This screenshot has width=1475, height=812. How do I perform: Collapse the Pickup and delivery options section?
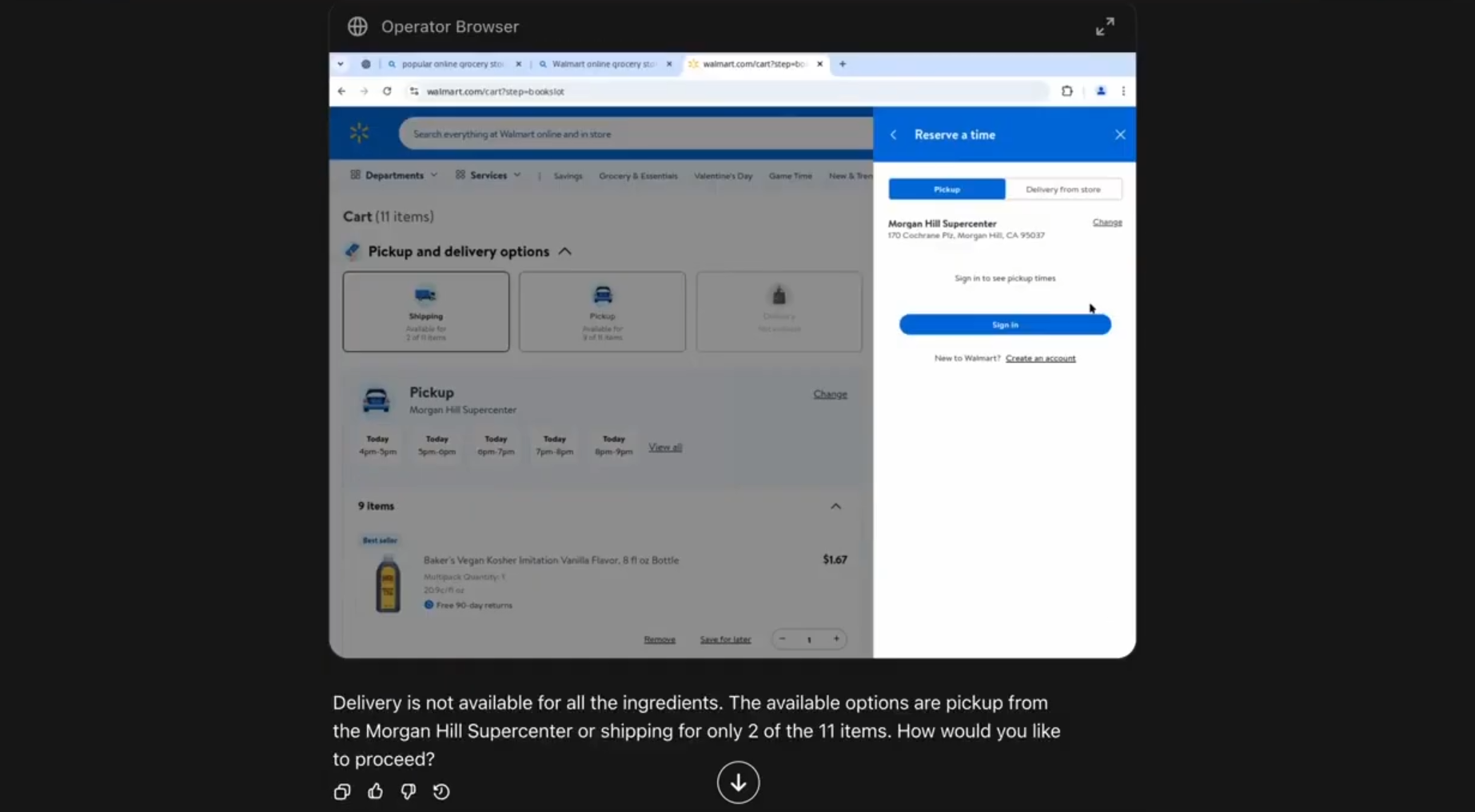565,251
